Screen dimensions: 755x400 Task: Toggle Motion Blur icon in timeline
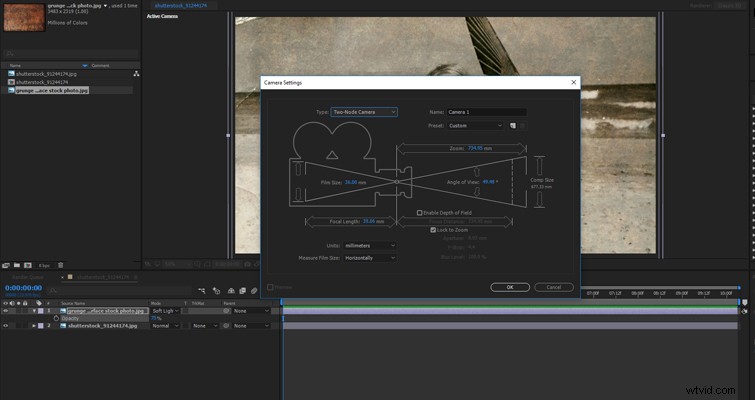pos(254,291)
